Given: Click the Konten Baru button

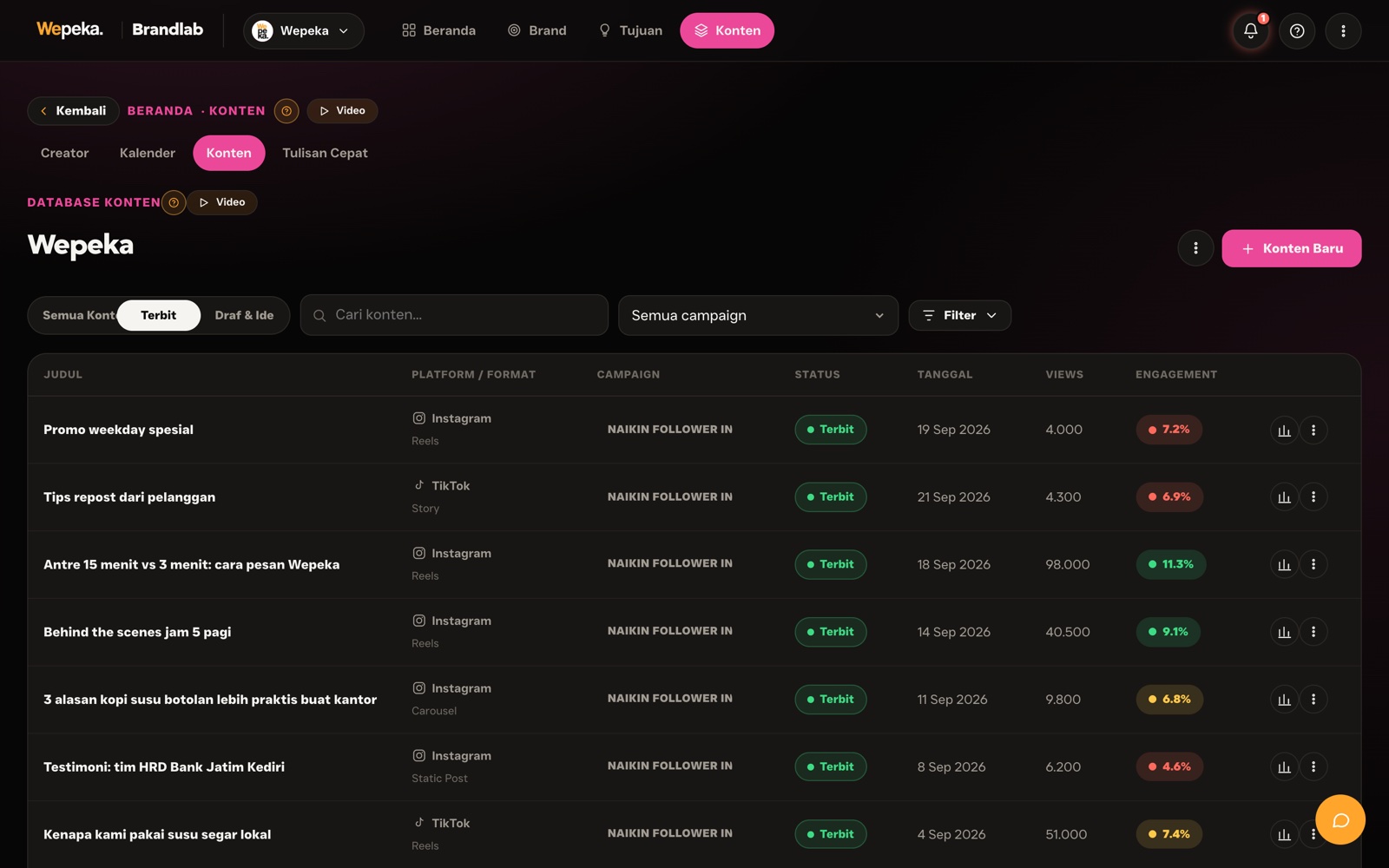Looking at the screenshot, I should [x=1291, y=248].
